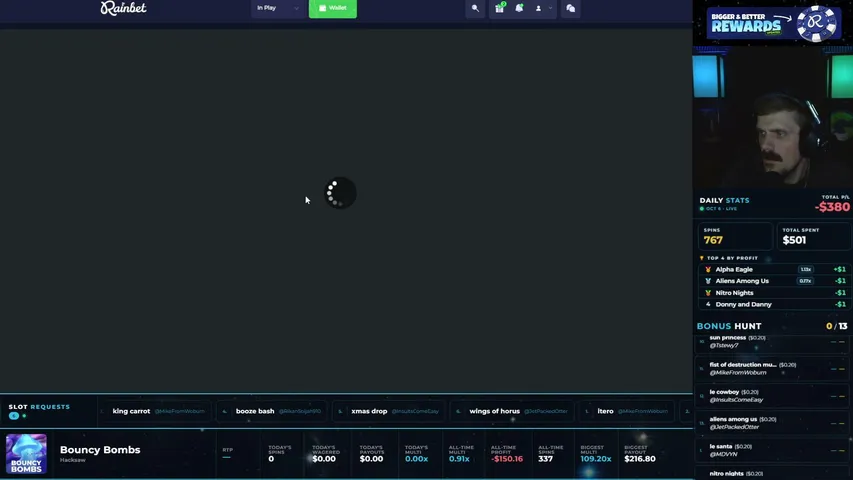
Task: Select the All-Time Profit '-$150.16' value
Action: pyautogui.click(x=507, y=459)
